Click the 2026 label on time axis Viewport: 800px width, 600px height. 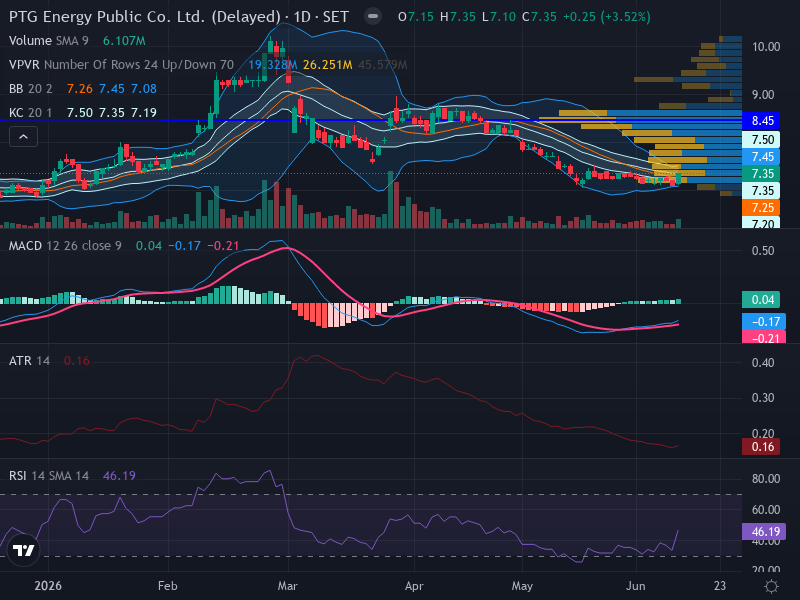[48, 586]
